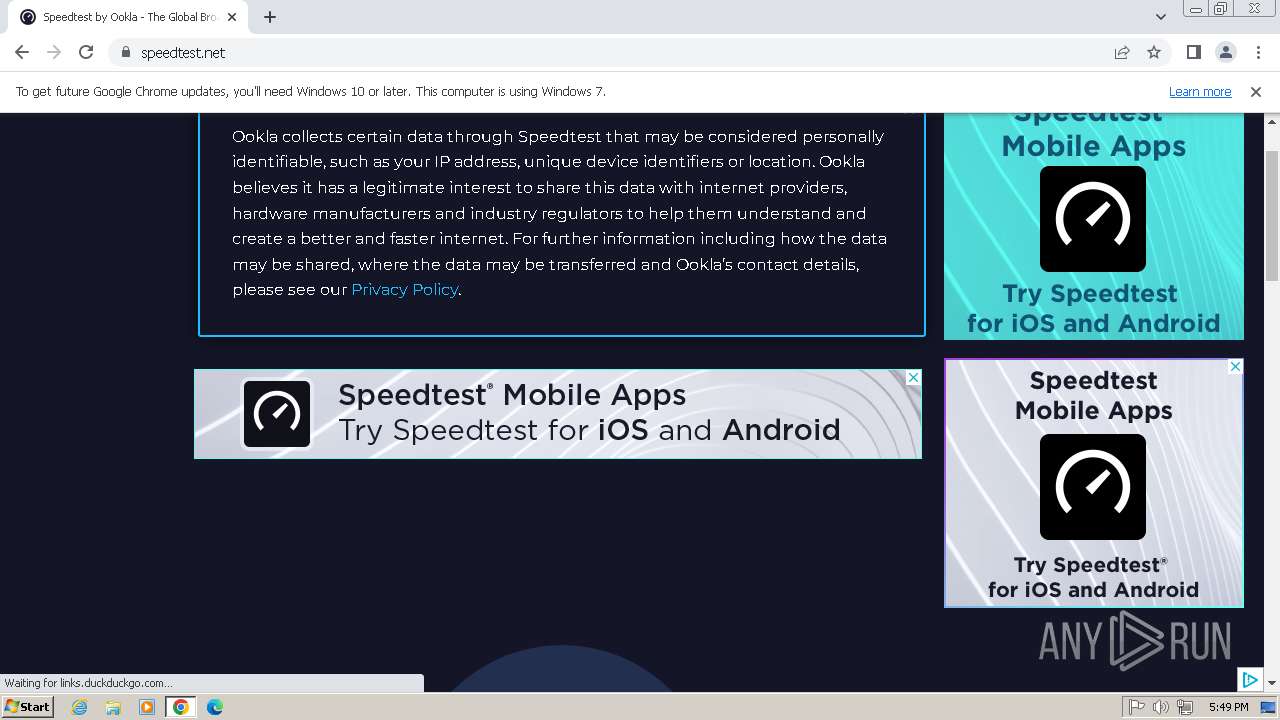
Task: Switch to Chrome in the taskbar
Action: (x=181, y=707)
